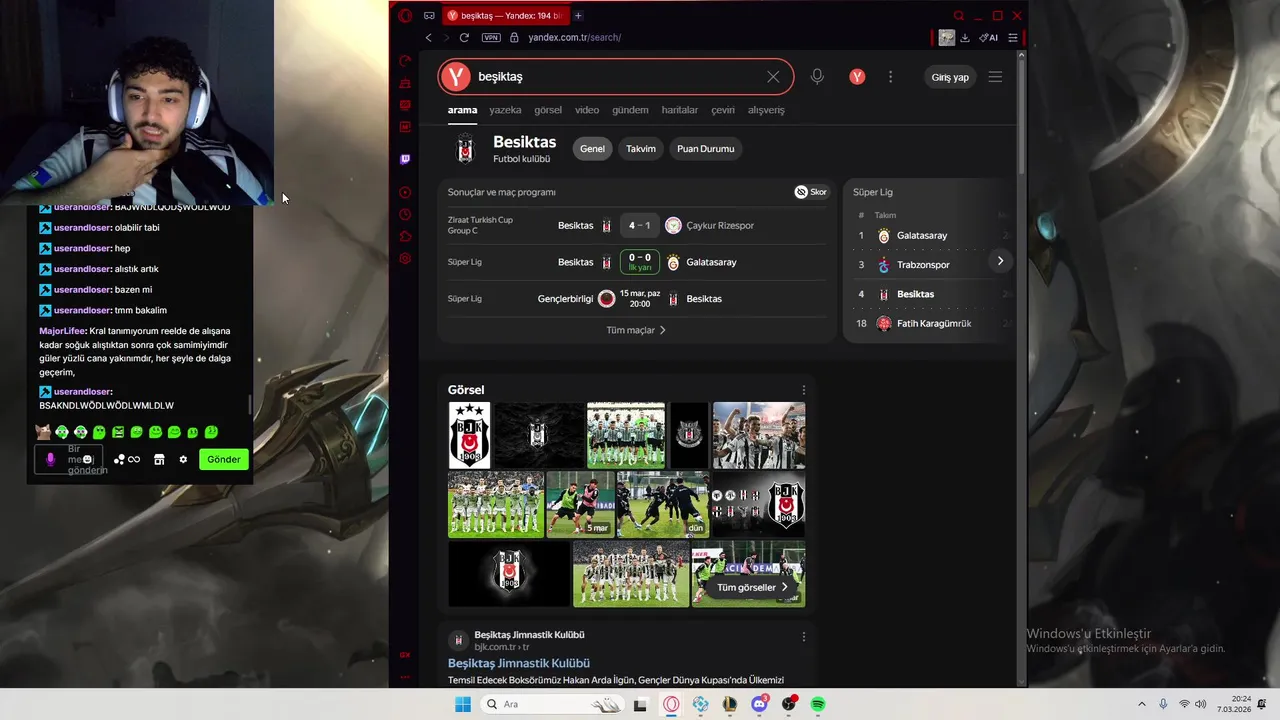Open the live 0-0 Galatasaray match score
The image size is (1280, 720).
pos(639,262)
